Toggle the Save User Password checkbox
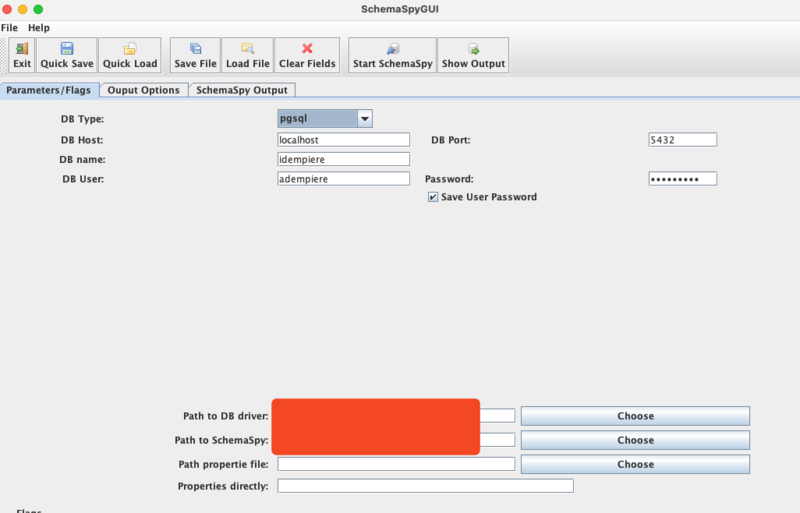This screenshot has height=513, width=800. (433, 198)
